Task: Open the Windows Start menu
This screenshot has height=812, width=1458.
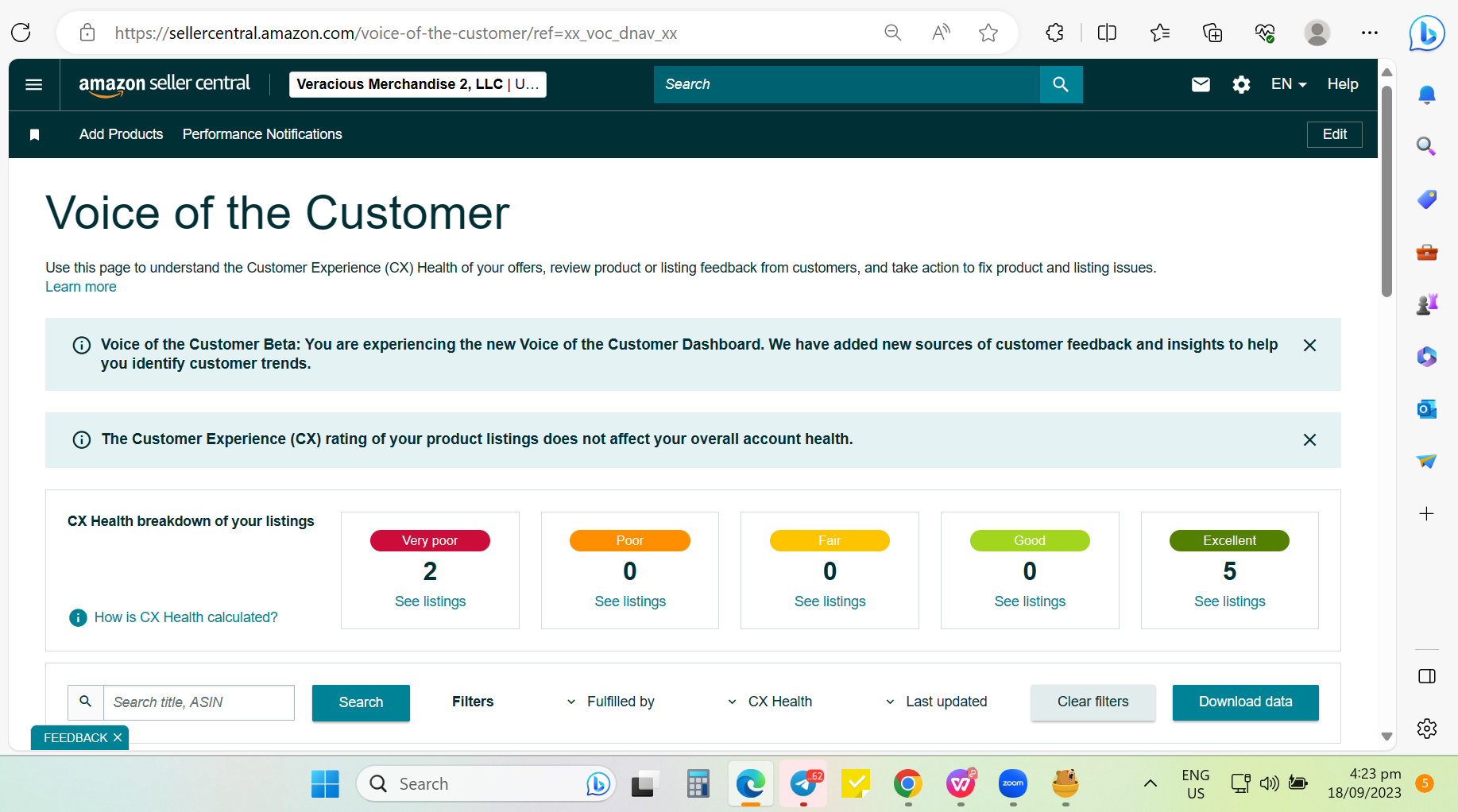Action: [325, 784]
